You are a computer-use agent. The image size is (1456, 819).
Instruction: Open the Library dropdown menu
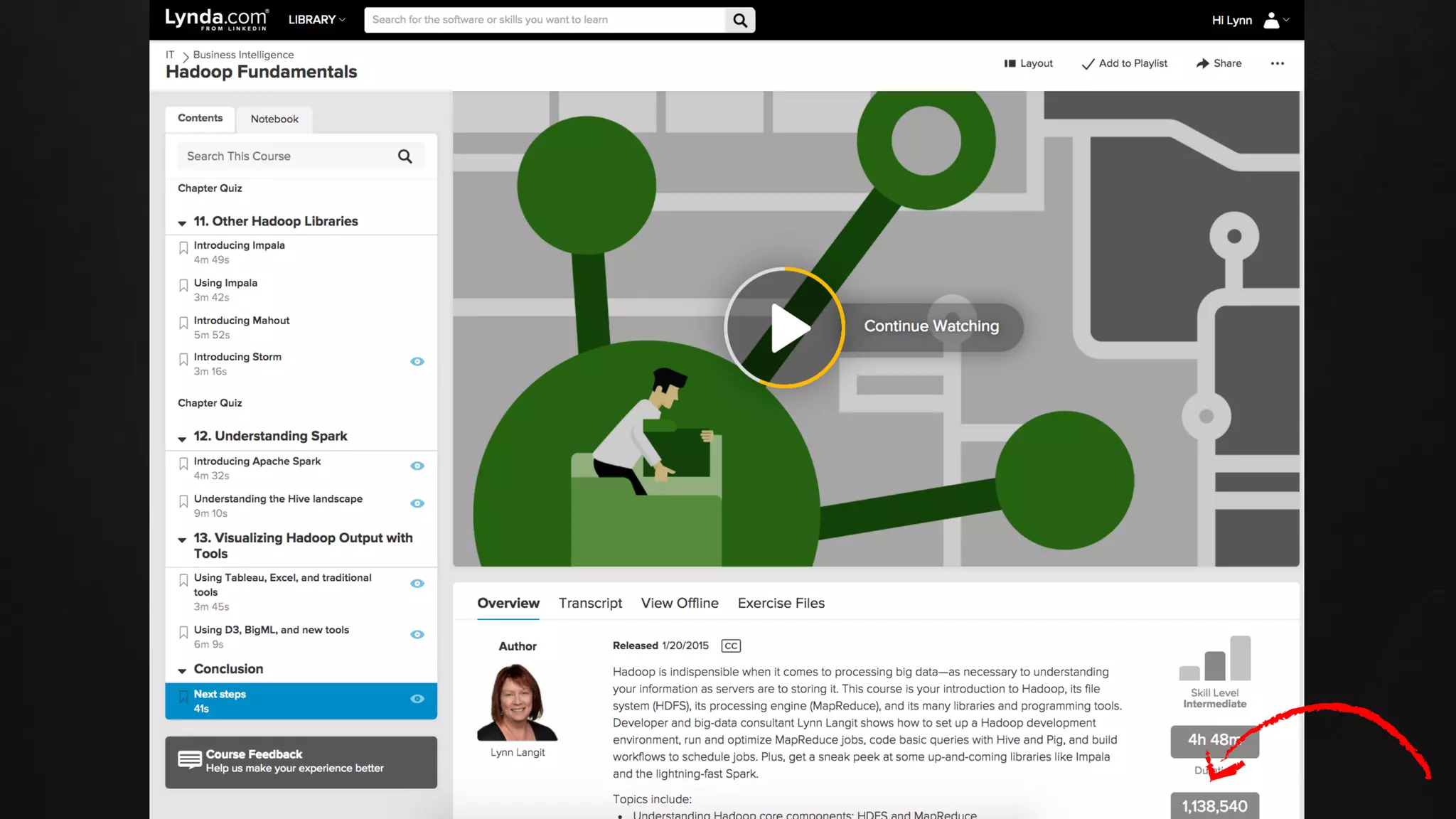316,20
